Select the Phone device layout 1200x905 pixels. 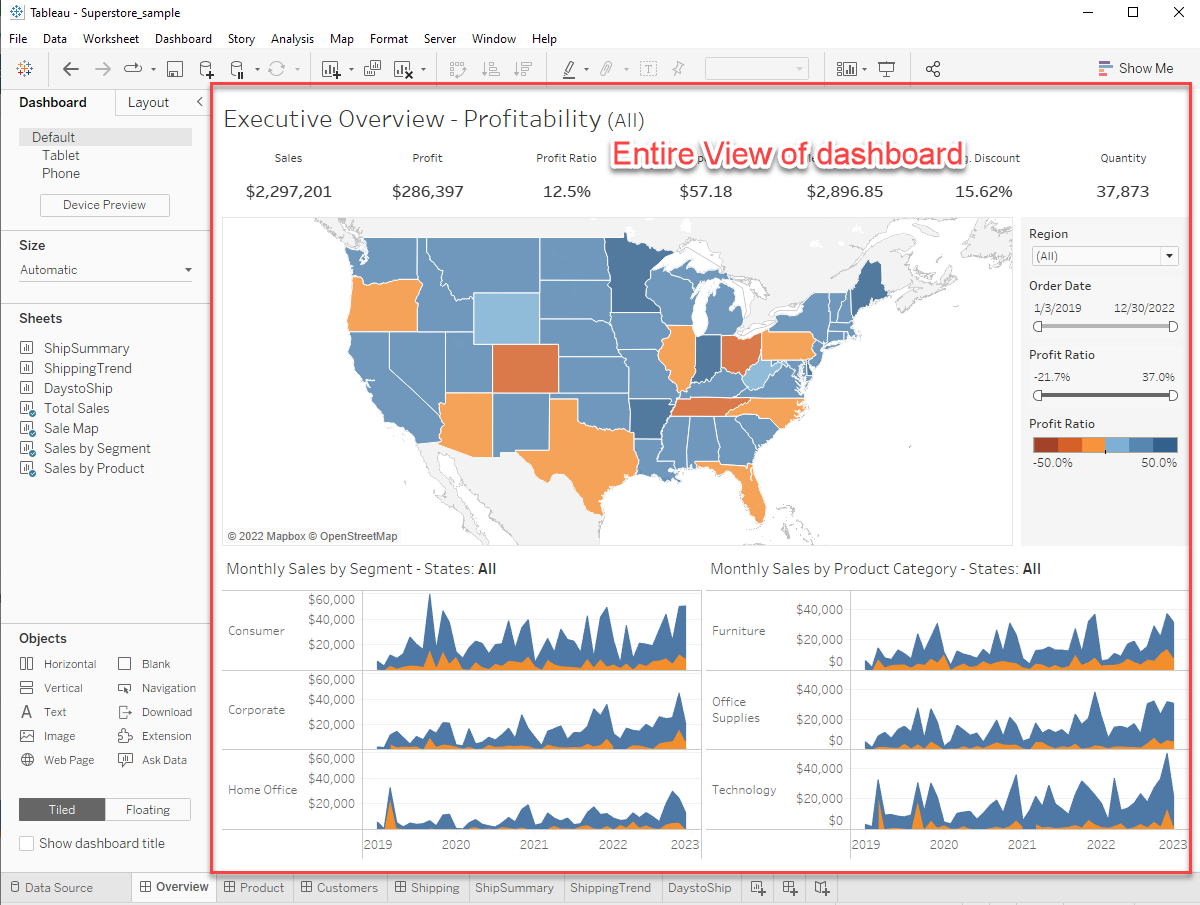pyautogui.click(x=61, y=173)
